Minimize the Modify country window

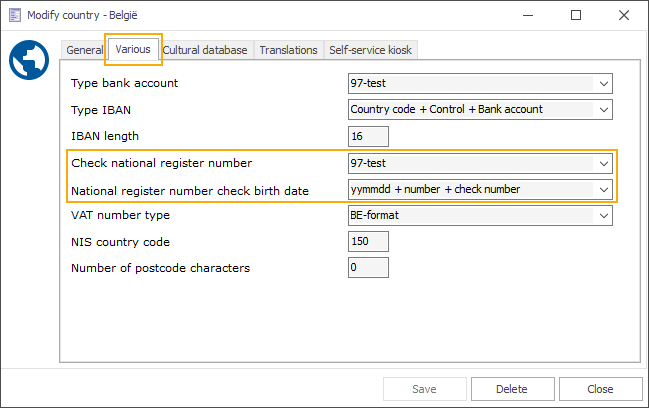point(529,15)
